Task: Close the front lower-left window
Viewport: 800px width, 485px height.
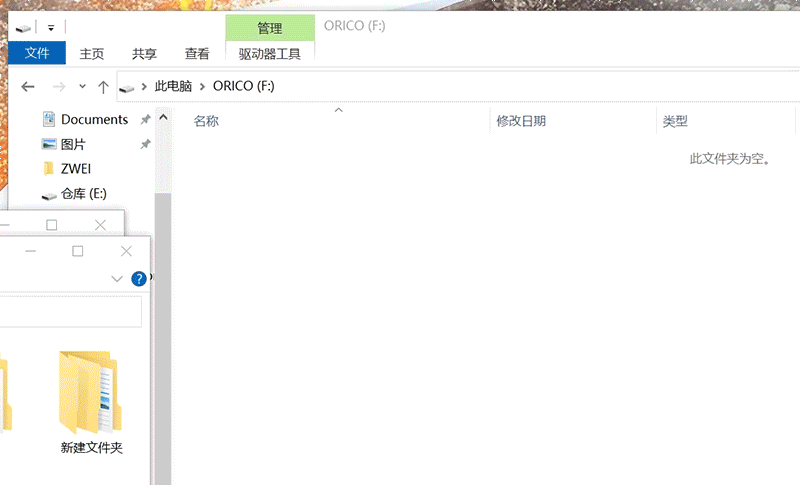Action: pos(126,251)
